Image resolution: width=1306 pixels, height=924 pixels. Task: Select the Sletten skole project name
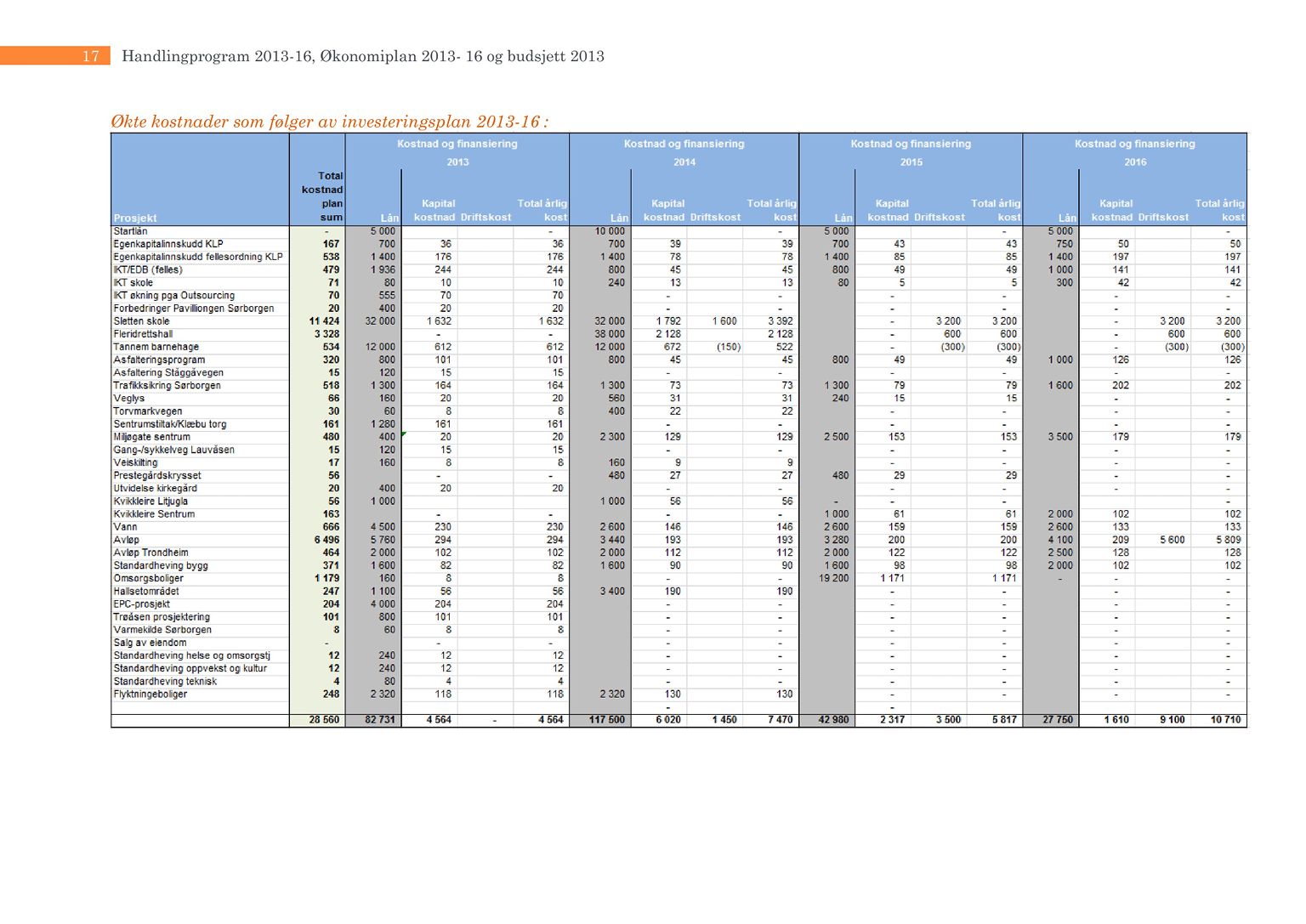coord(142,321)
